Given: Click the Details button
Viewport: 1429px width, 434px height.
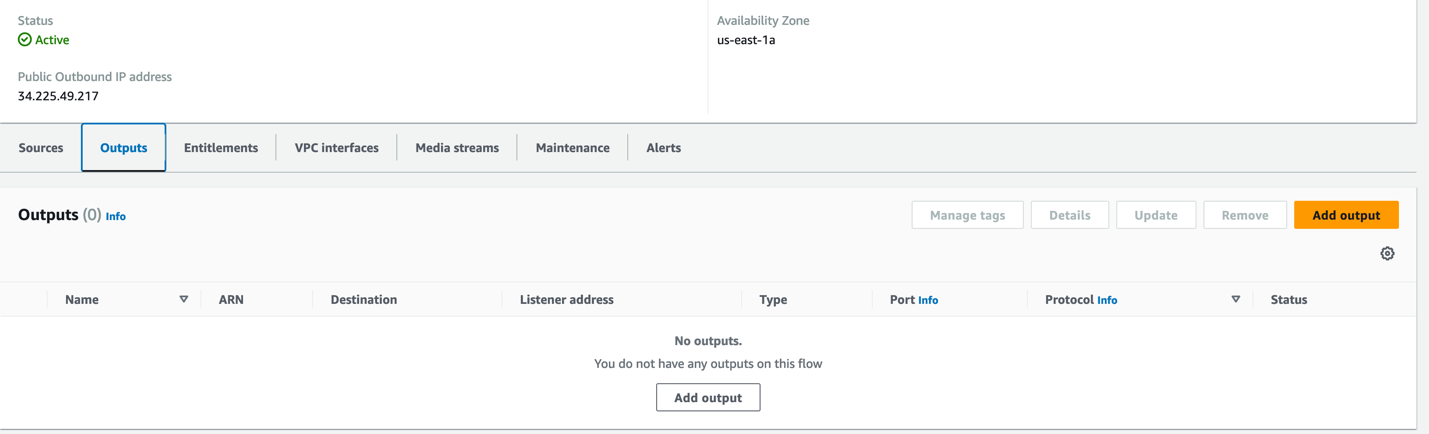Looking at the screenshot, I should pos(1069,215).
